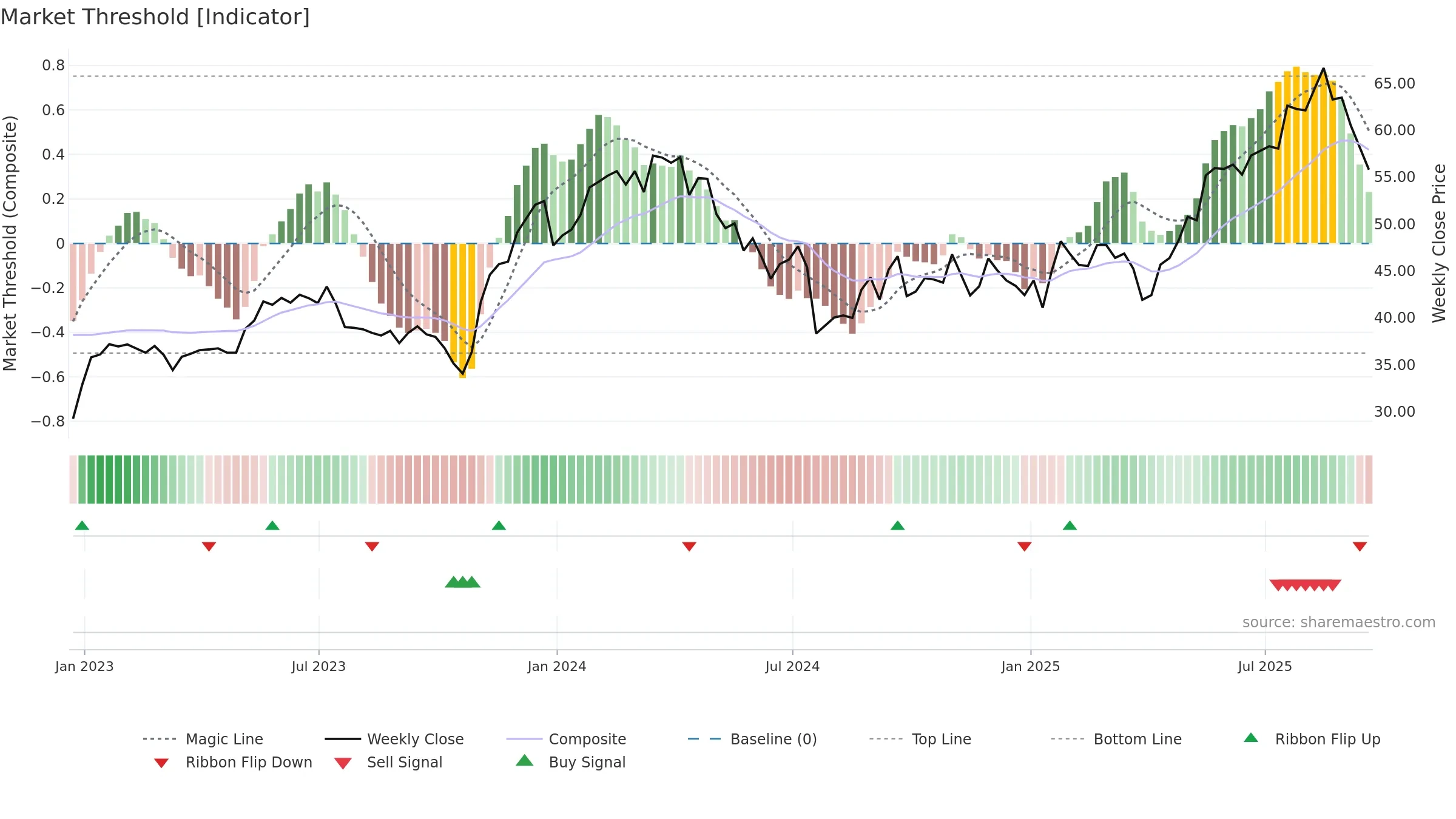
Task: Click the green triangle icon in Ribbon Flip Up legend
Action: click(1251, 738)
